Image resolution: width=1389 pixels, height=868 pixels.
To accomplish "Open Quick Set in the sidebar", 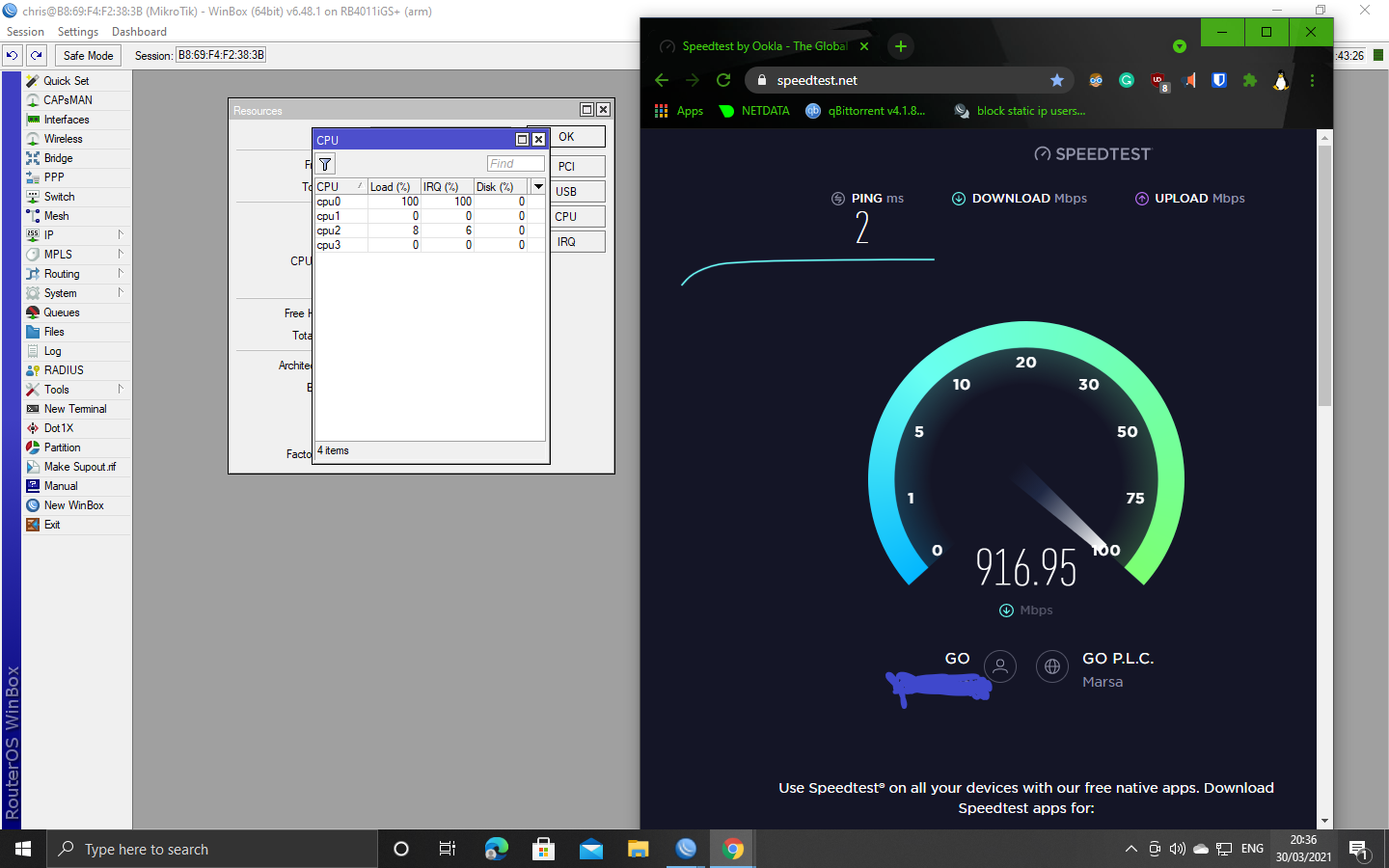I will (x=77, y=81).
